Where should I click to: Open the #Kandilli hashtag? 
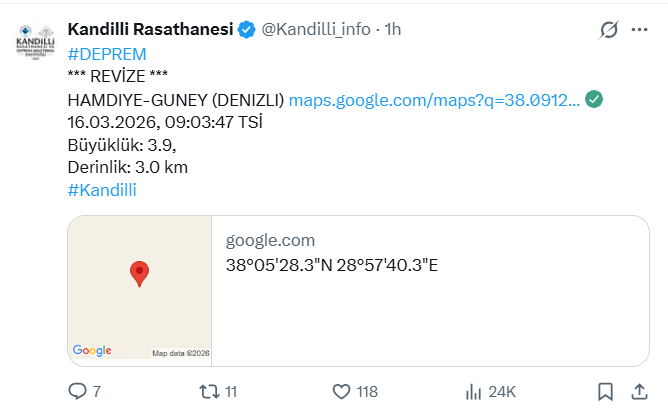pyautogui.click(x=101, y=189)
